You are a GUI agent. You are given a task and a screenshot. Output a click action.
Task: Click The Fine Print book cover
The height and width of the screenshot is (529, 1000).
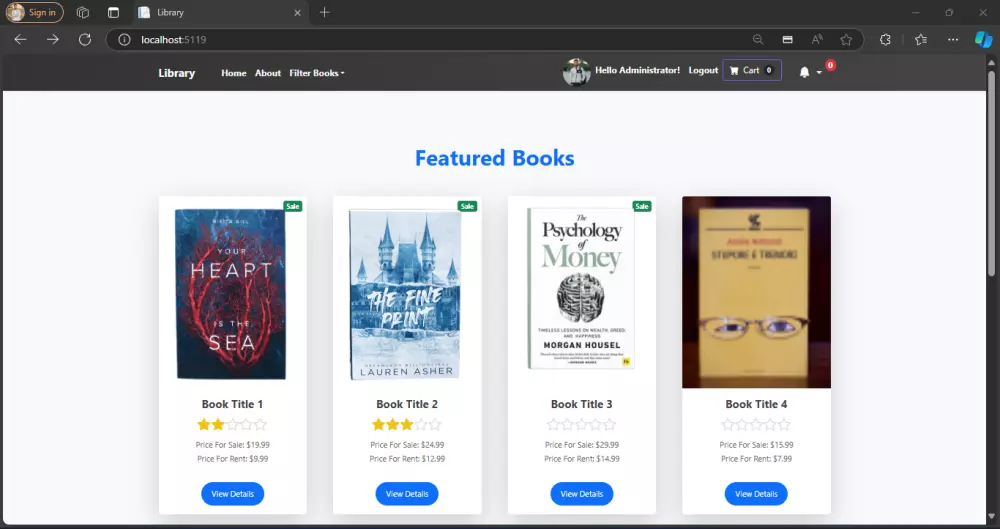(x=405, y=294)
